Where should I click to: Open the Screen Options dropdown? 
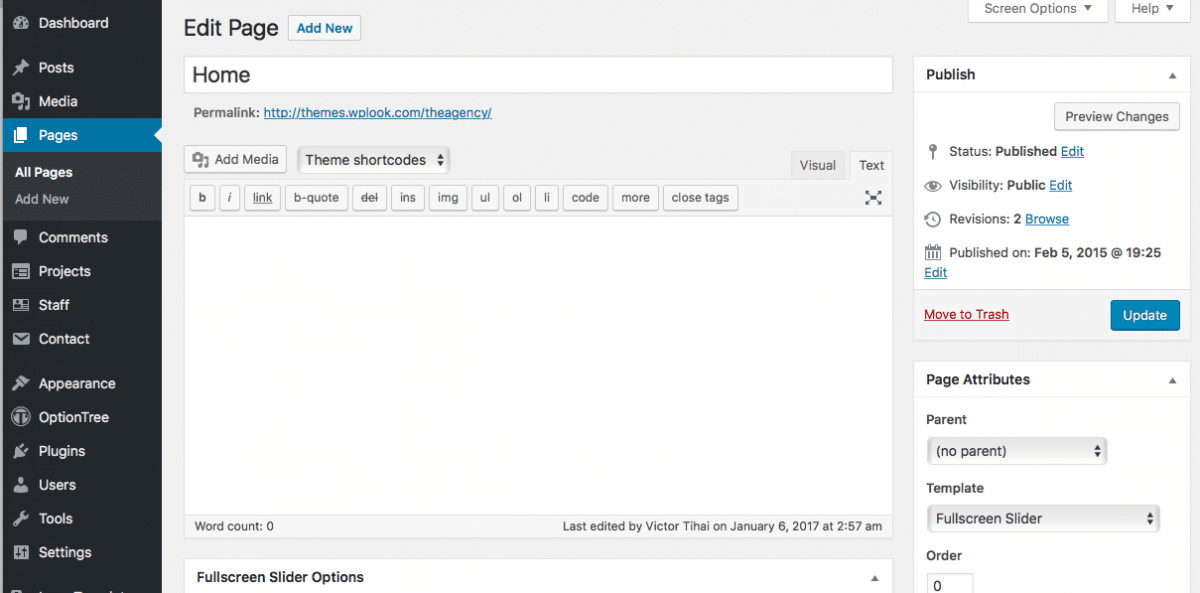click(1037, 8)
